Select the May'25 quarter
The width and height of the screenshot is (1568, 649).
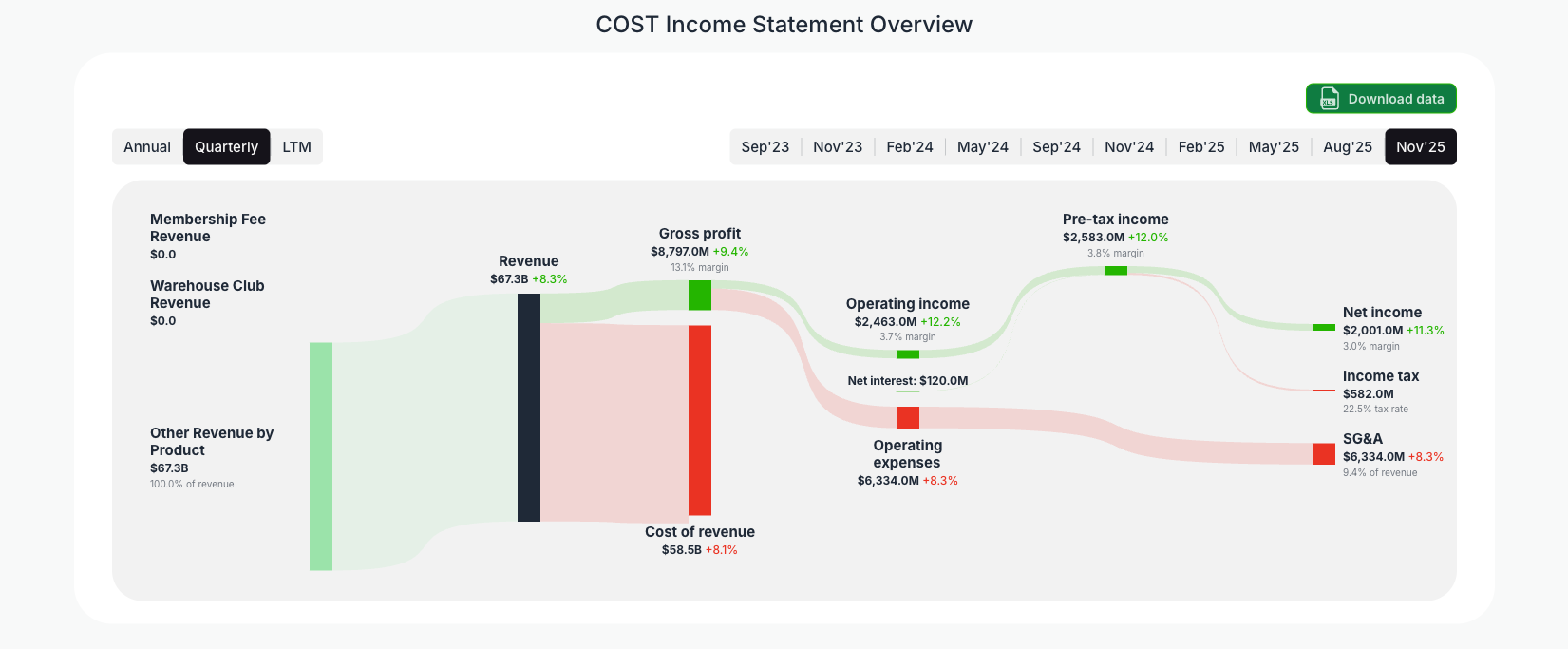click(x=1274, y=147)
